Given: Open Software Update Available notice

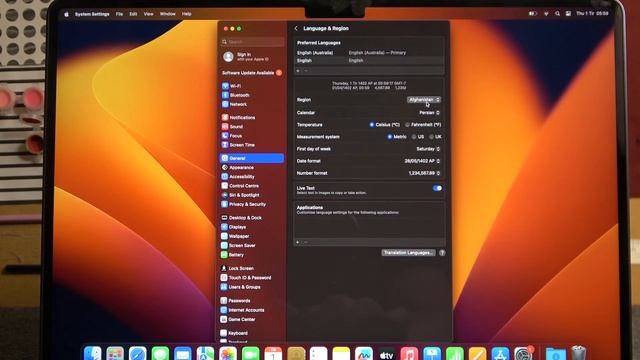Looking at the screenshot, I should (251, 73).
